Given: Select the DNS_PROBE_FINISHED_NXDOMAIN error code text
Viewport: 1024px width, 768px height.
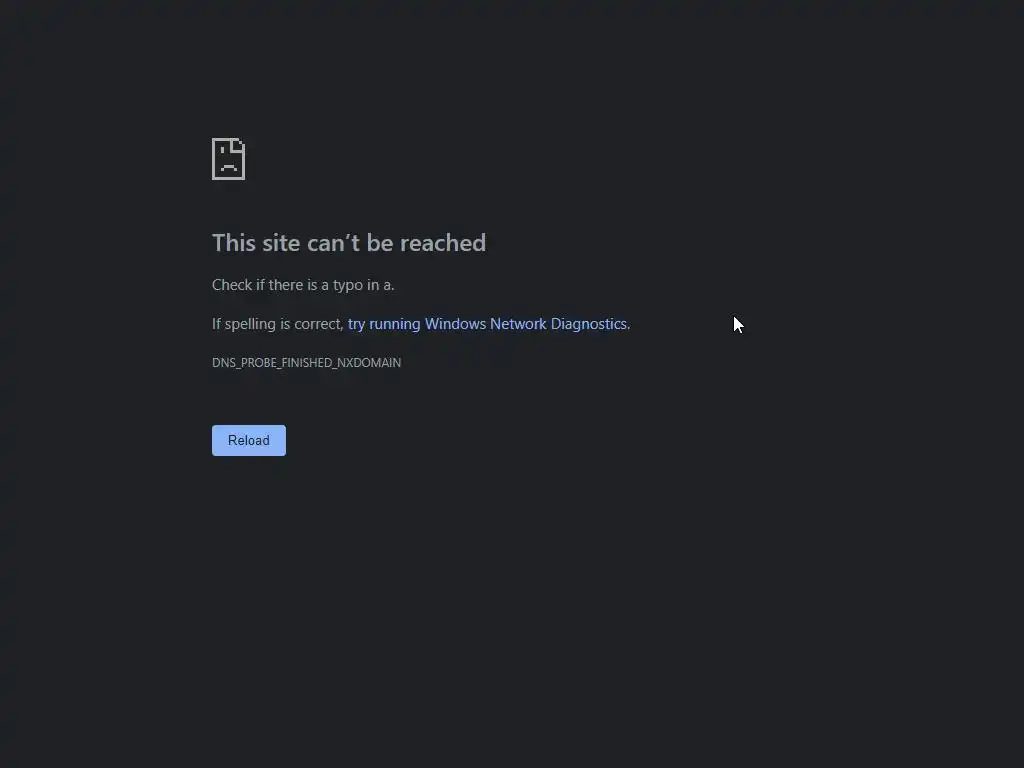Looking at the screenshot, I should pos(306,362).
